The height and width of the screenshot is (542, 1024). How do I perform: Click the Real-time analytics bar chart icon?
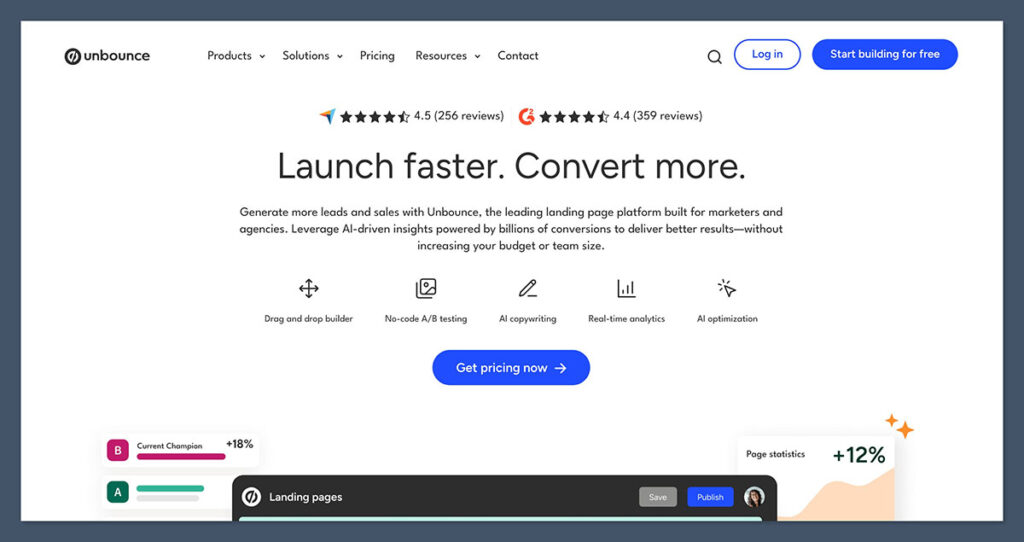click(626, 288)
